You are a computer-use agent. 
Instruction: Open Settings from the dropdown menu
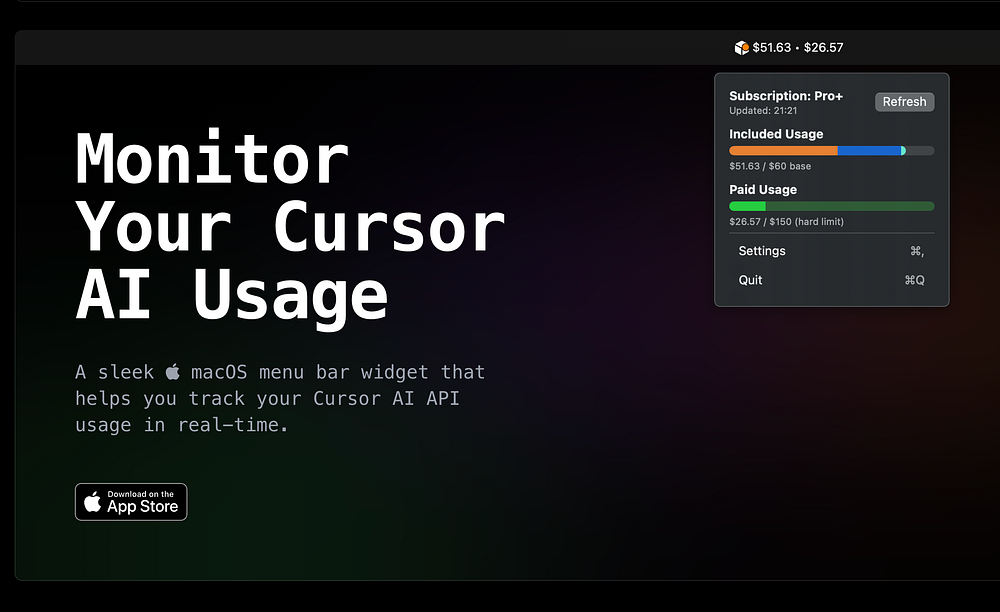[832, 251]
